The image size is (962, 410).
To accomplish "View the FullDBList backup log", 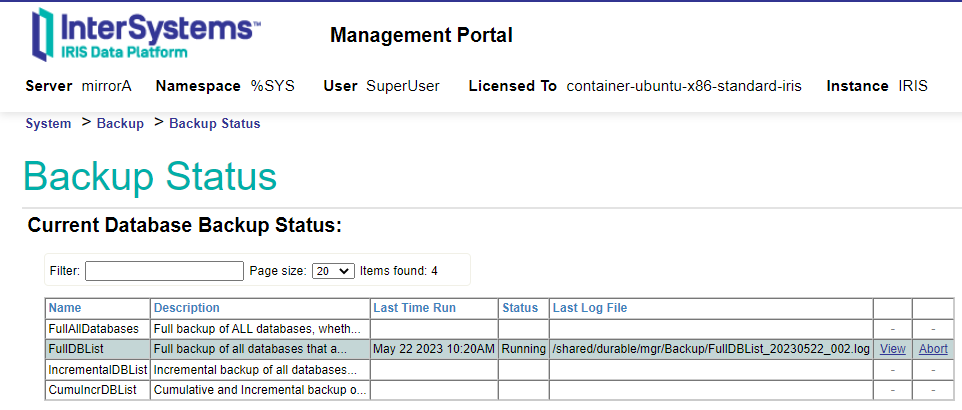I will (892, 349).
